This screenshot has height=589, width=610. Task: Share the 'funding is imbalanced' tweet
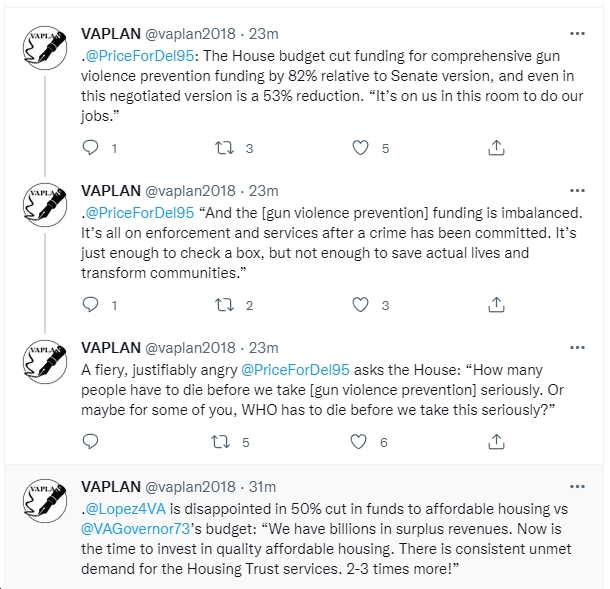(496, 305)
